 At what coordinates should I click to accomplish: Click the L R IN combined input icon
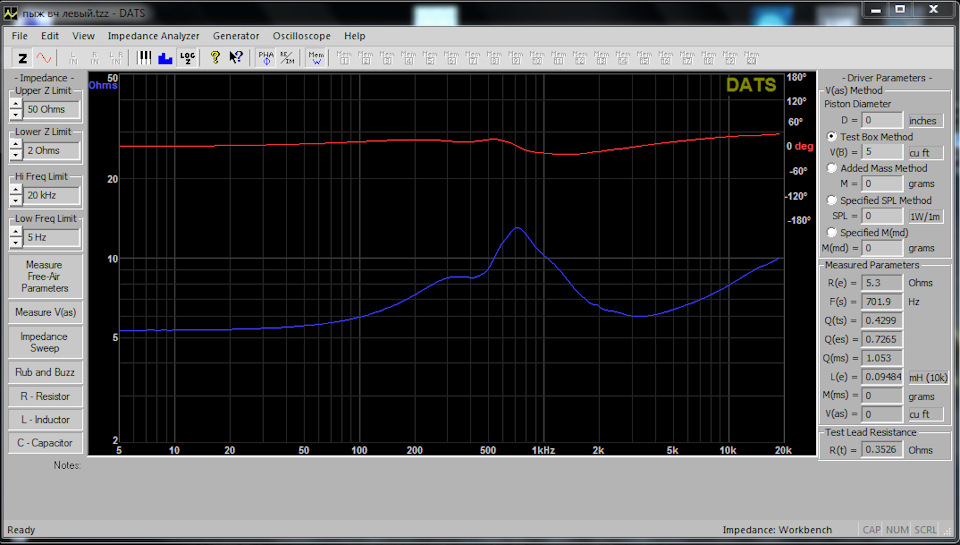116,58
